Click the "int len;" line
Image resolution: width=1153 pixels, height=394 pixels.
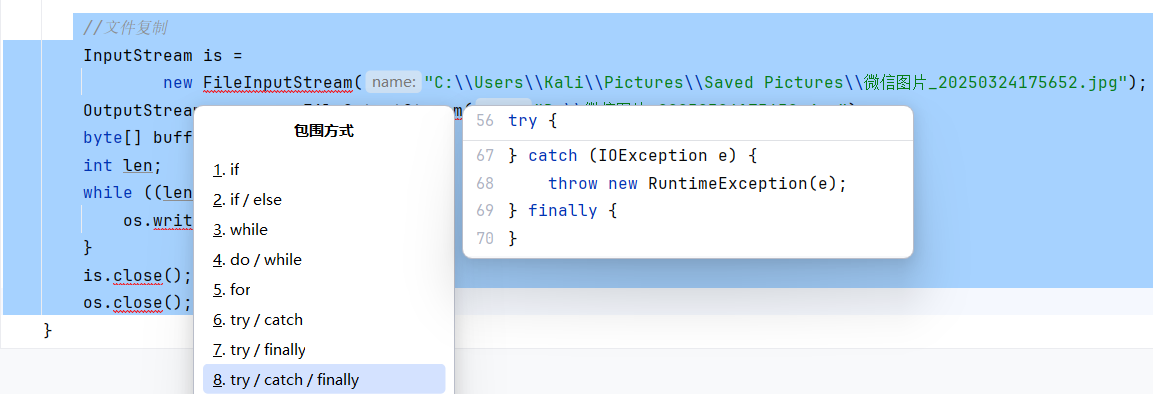[x=122, y=165]
